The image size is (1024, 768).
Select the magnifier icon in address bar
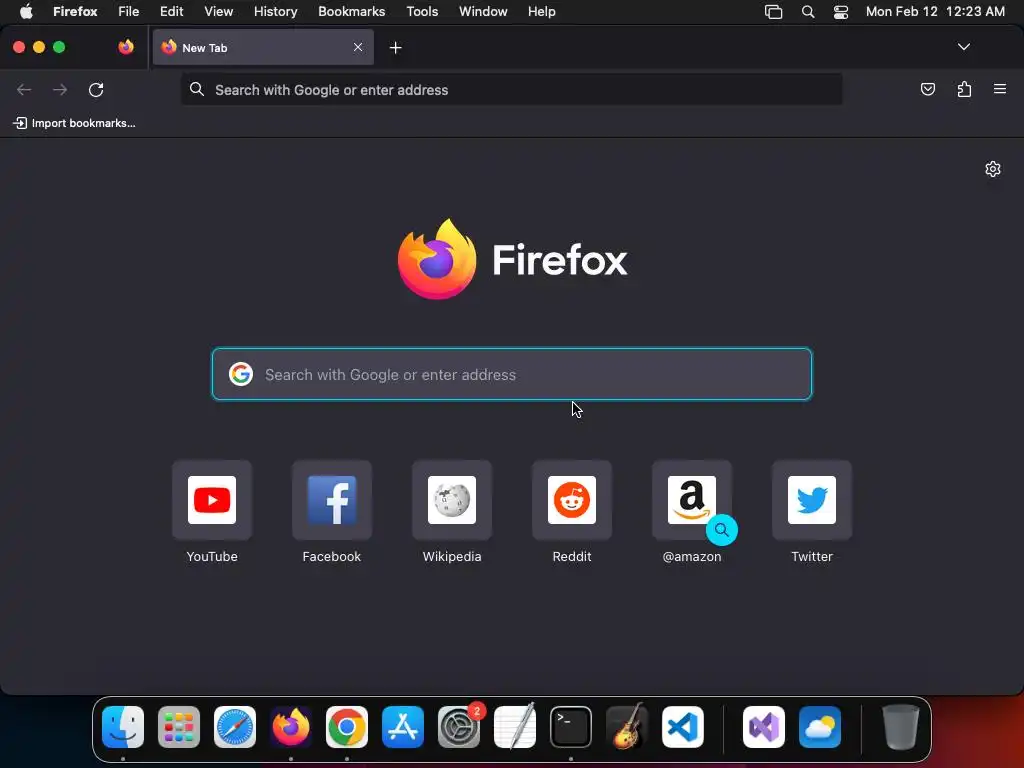[x=197, y=89]
